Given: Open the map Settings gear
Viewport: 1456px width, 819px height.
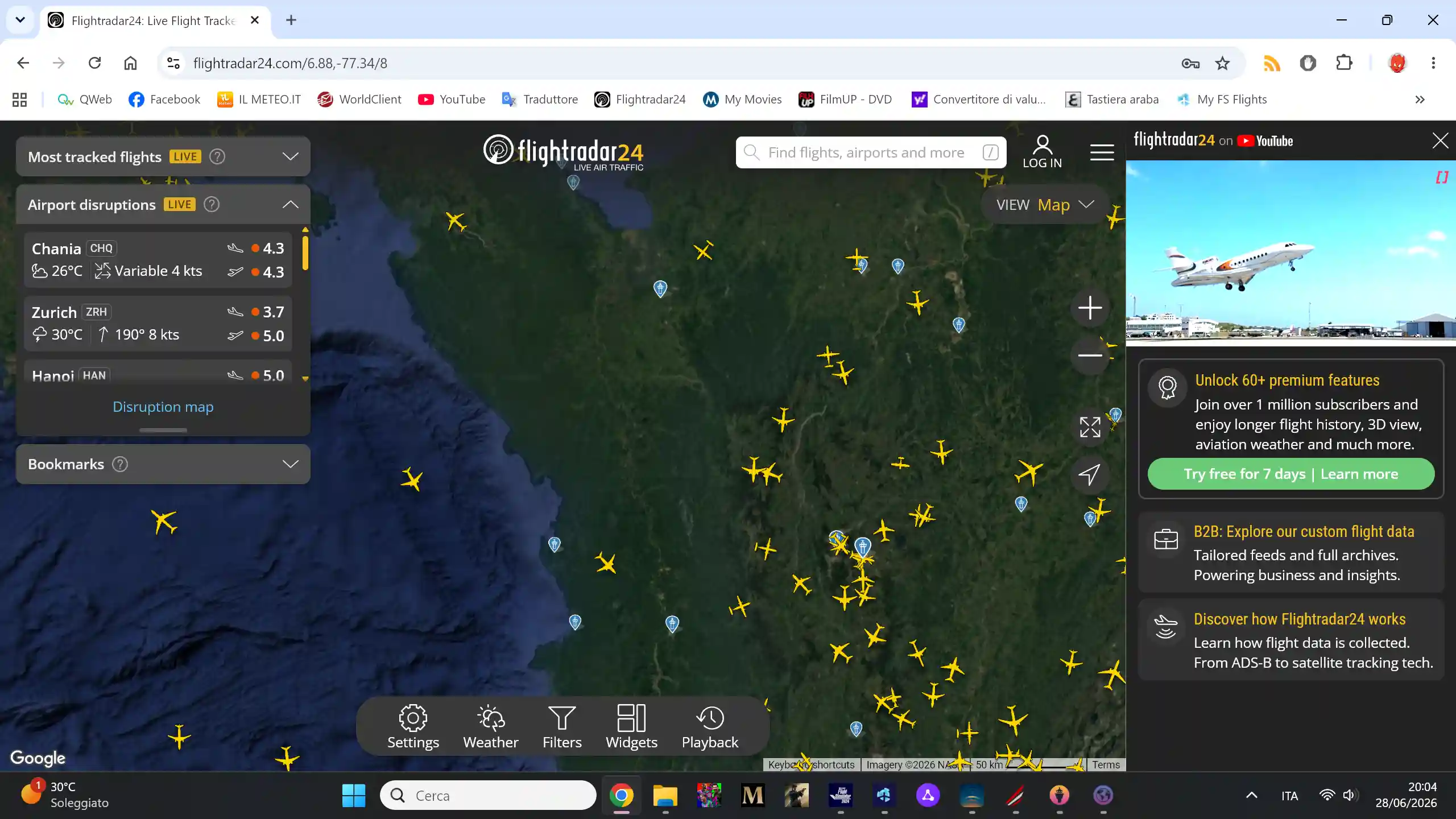Looking at the screenshot, I should (x=413, y=727).
